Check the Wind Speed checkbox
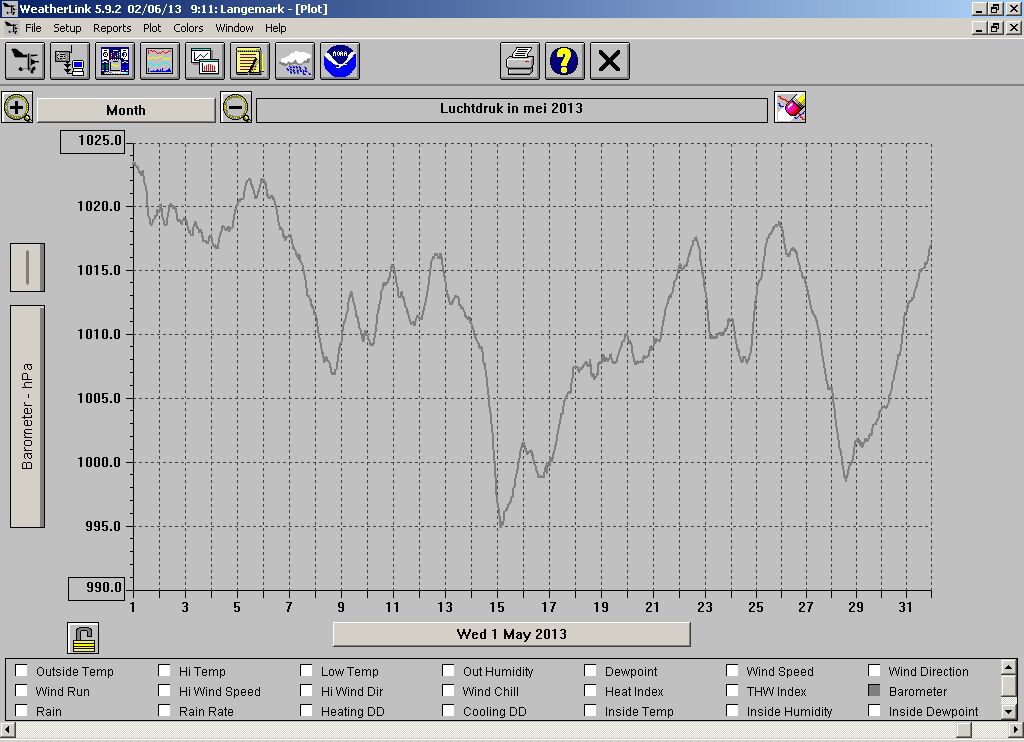The height and width of the screenshot is (742, 1024). pos(733,671)
